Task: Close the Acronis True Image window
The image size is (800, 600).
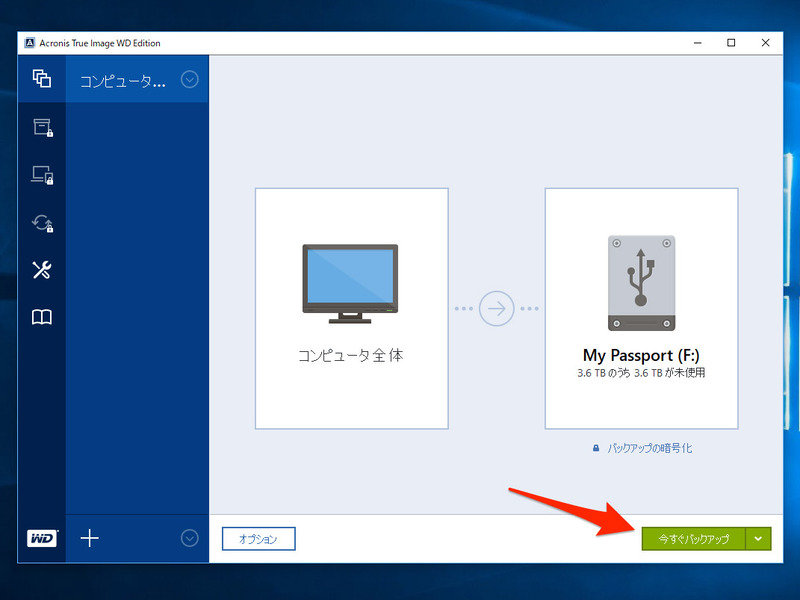Action: coord(765,43)
